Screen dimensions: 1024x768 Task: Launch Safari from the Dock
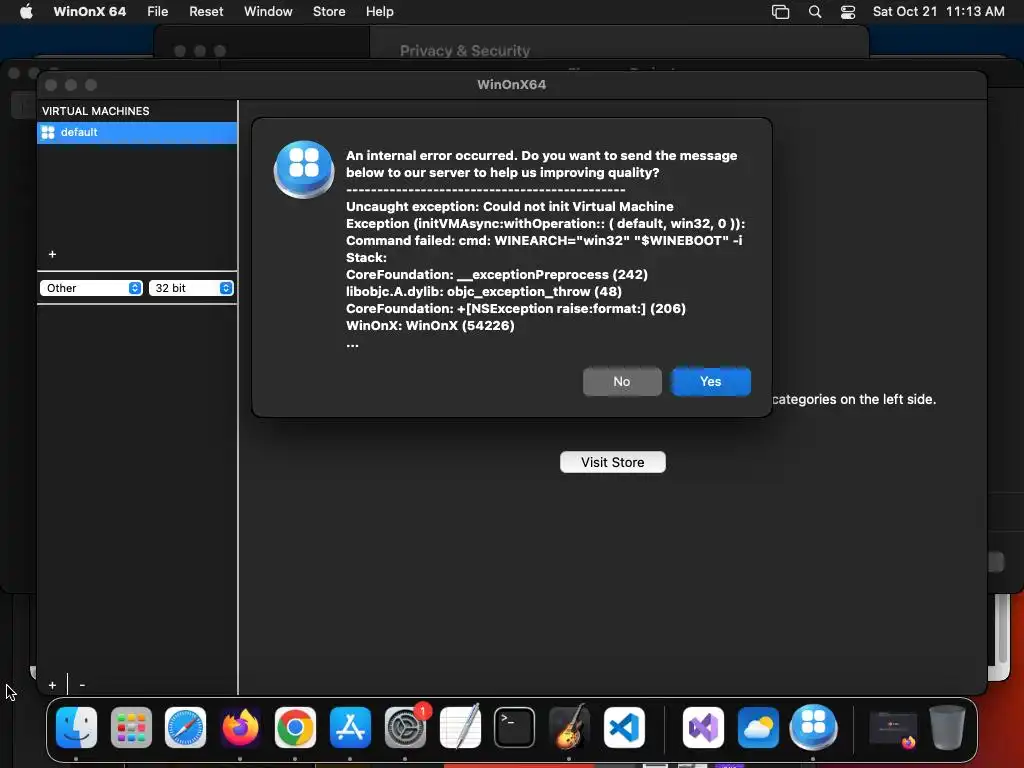coord(185,728)
